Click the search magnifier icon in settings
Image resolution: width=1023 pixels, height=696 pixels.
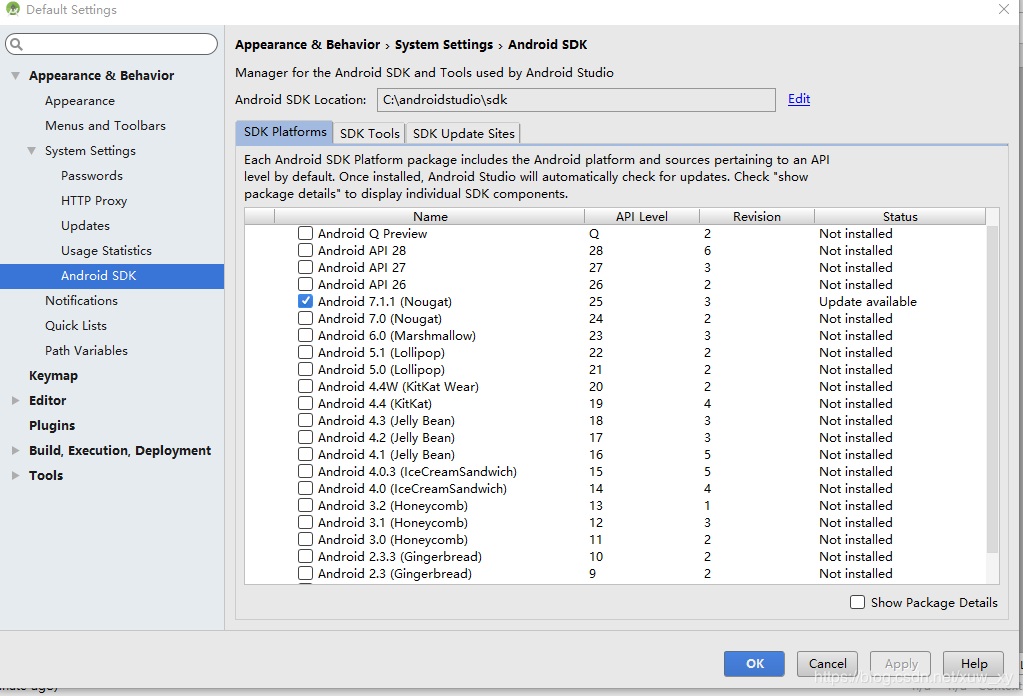point(16,44)
